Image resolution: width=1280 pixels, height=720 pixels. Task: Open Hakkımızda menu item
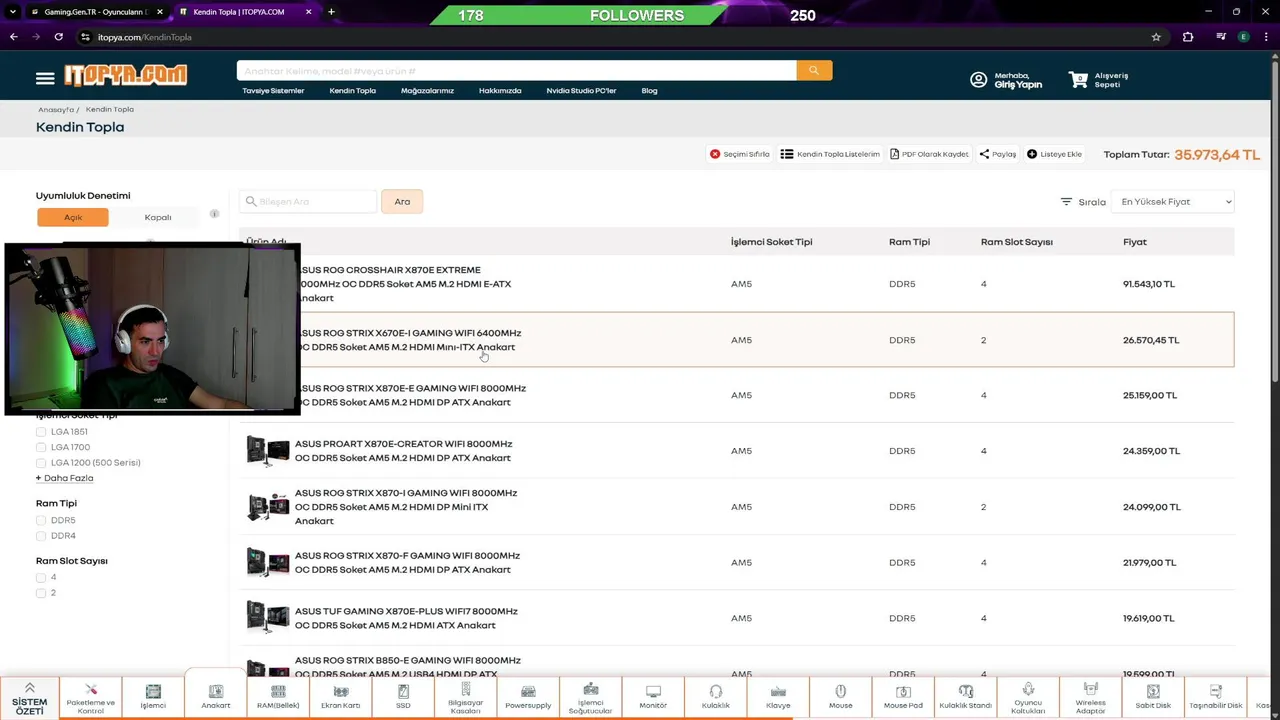tap(500, 90)
